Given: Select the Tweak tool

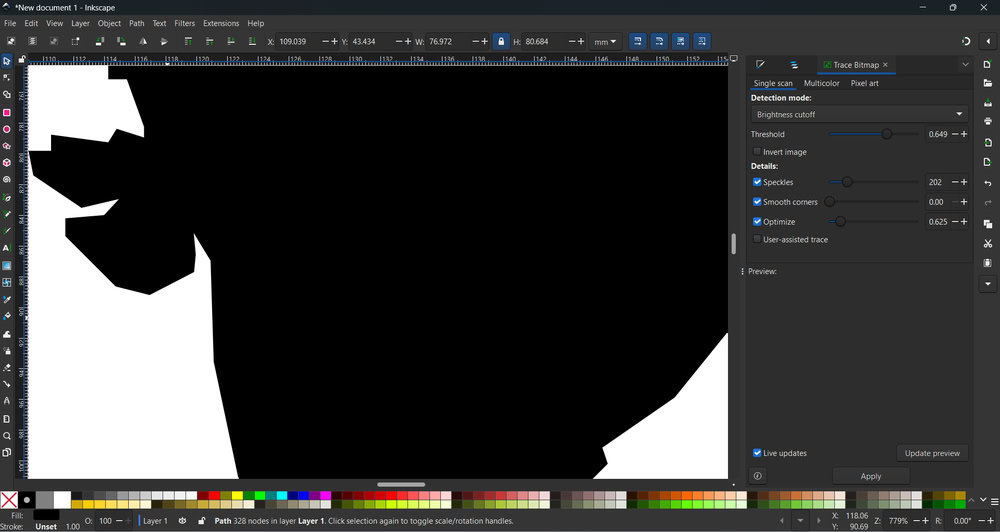Looking at the screenshot, I should click(x=6, y=334).
